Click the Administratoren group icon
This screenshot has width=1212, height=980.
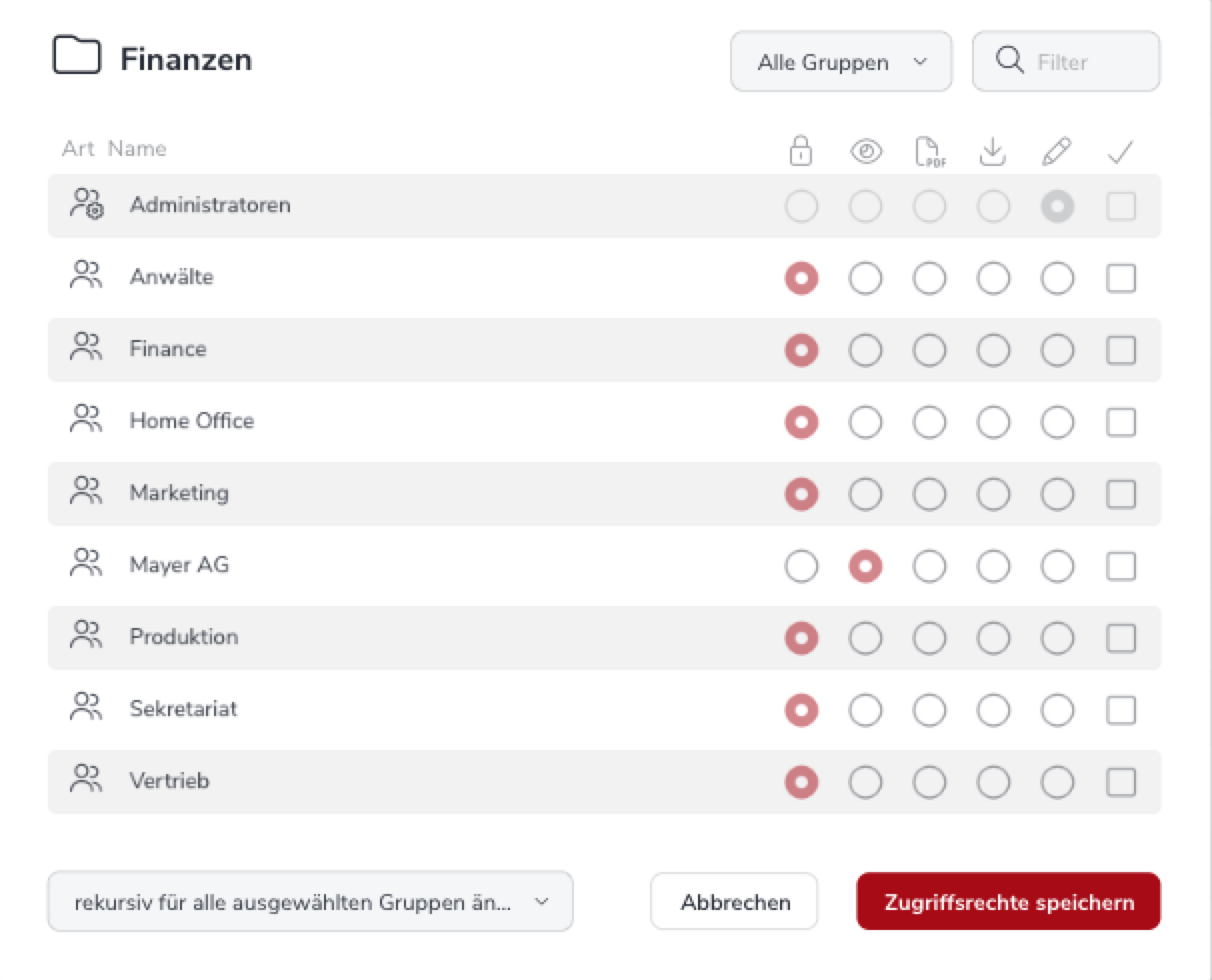pyautogui.click(x=87, y=204)
